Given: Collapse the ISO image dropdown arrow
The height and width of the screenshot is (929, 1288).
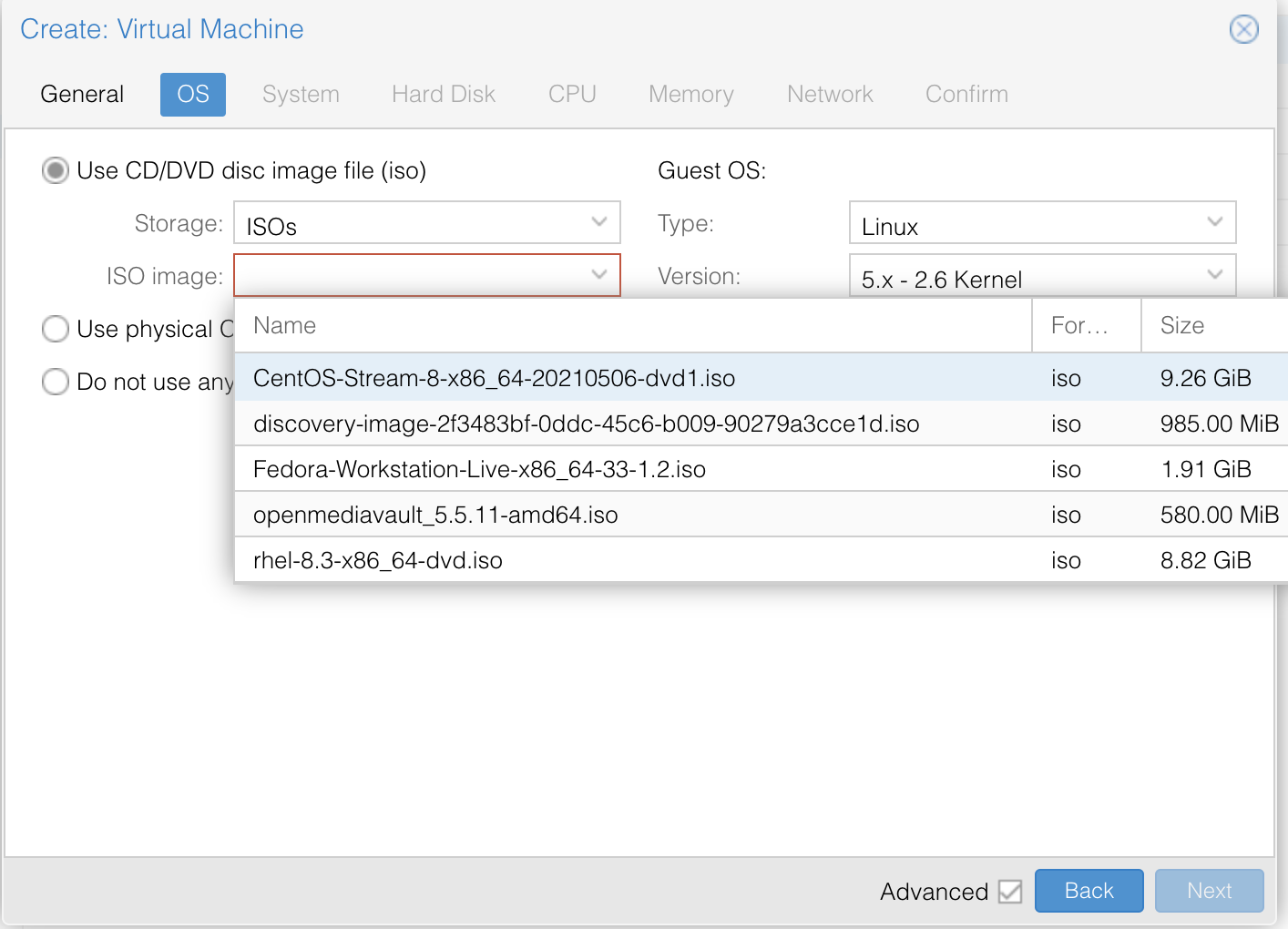Looking at the screenshot, I should [599, 275].
